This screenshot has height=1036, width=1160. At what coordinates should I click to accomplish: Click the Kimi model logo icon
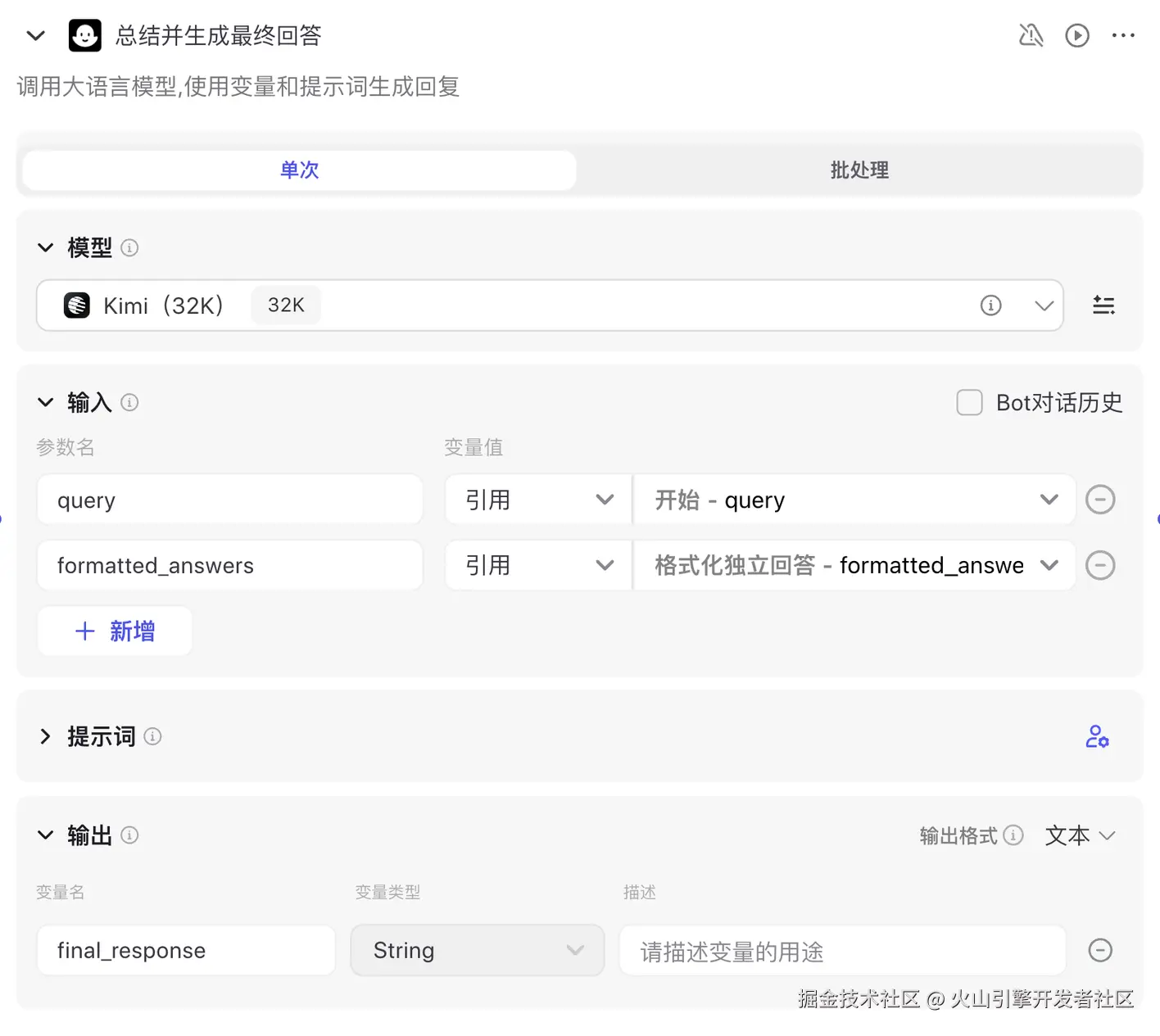(x=77, y=305)
